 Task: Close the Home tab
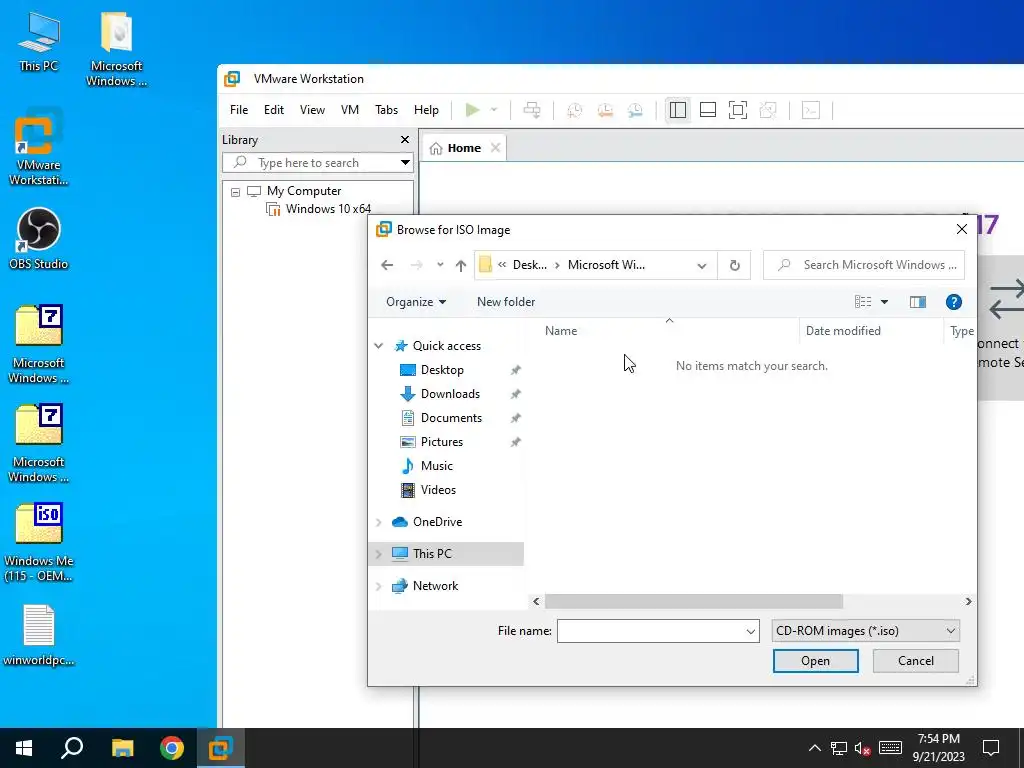click(x=496, y=148)
